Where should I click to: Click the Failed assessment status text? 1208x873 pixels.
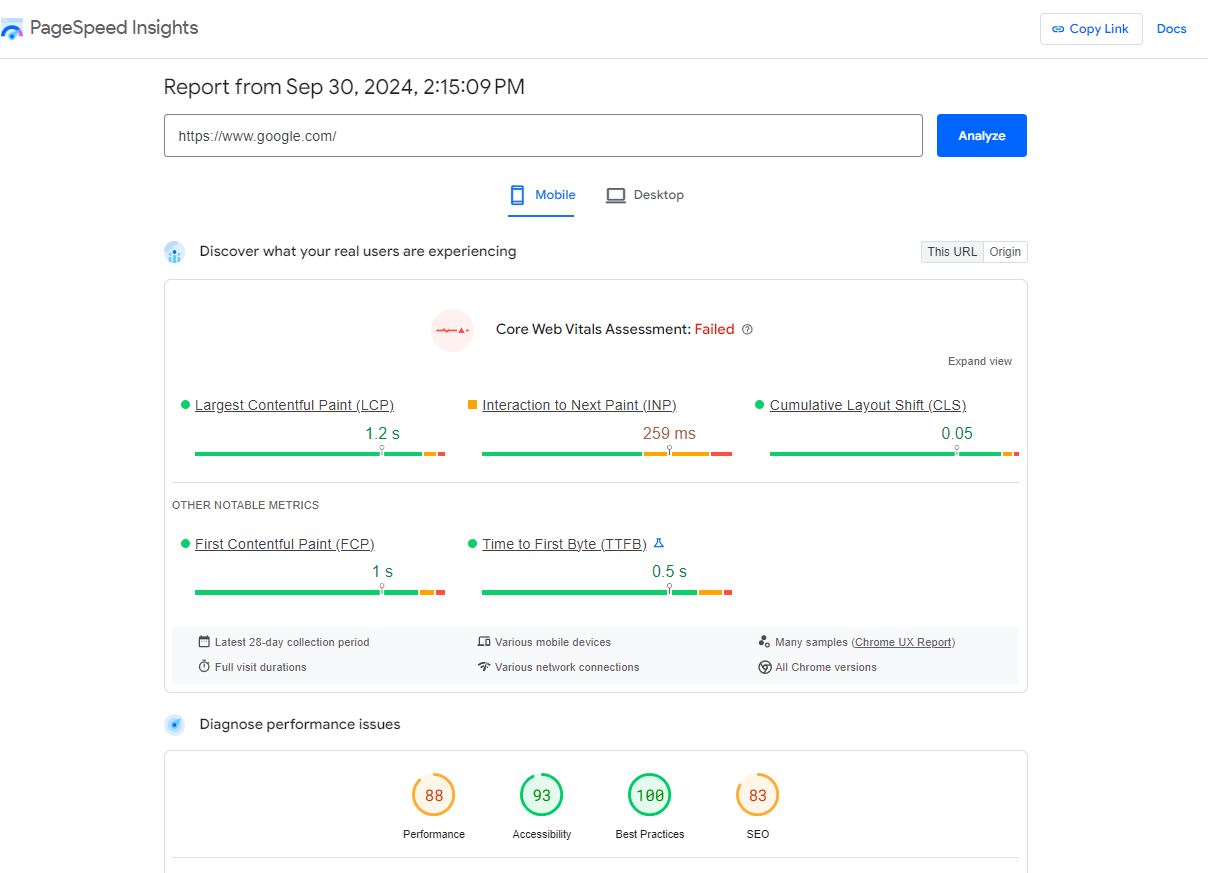715,329
